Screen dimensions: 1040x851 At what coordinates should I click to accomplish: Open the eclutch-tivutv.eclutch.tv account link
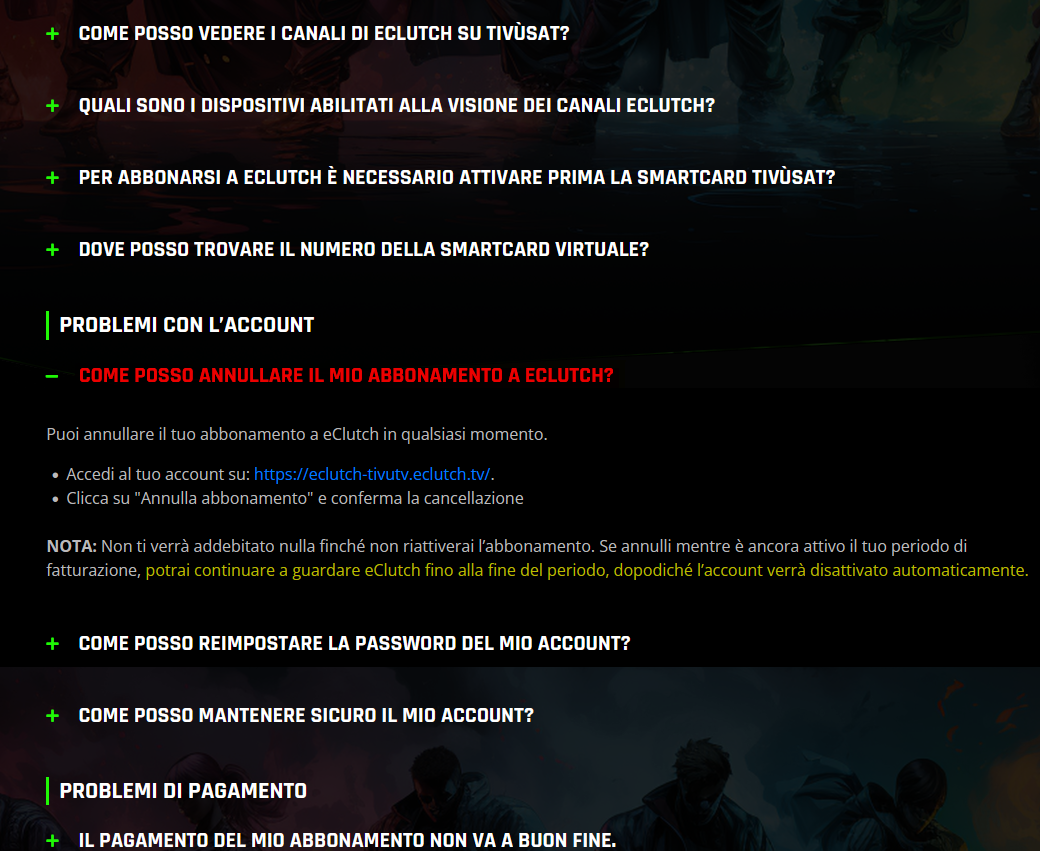point(372,474)
